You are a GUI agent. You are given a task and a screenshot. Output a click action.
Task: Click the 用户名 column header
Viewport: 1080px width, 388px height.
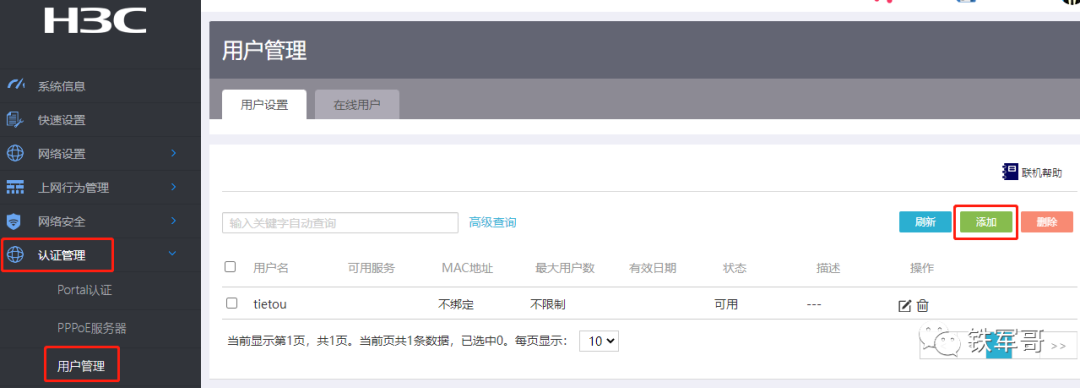click(x=271, y=268)
